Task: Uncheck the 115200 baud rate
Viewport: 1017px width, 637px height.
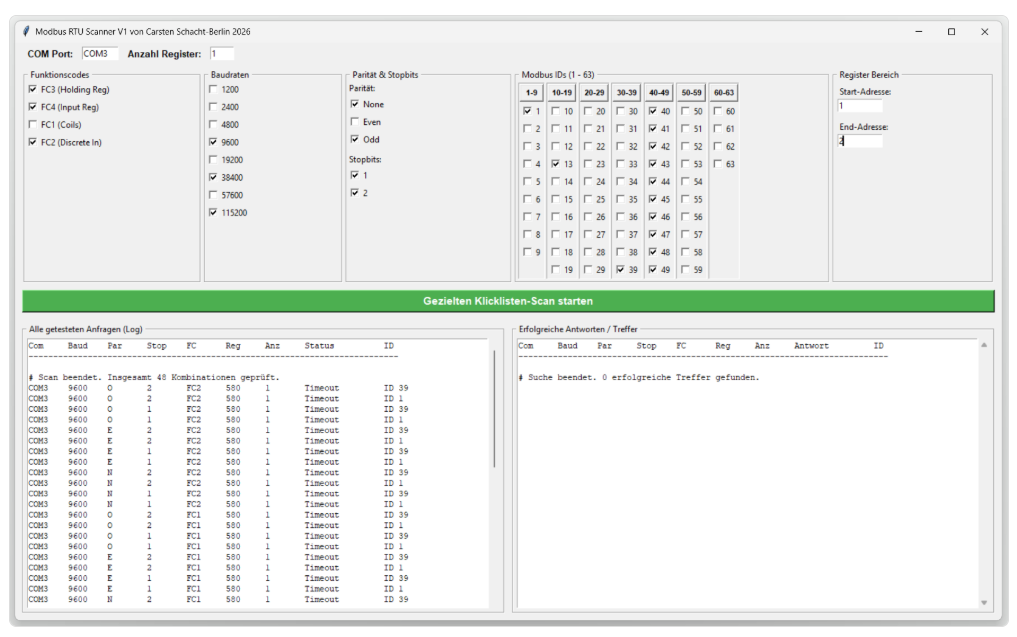Action: (x=213, y=212)
